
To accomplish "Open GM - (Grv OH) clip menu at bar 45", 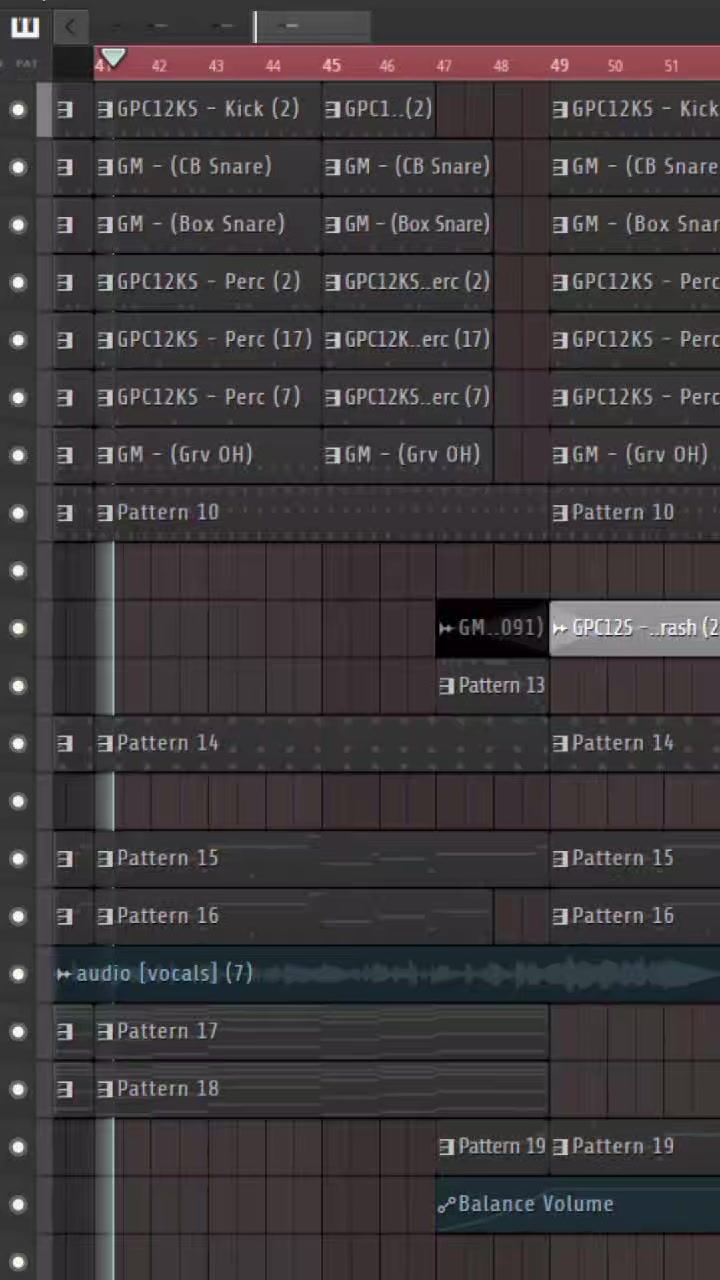I will [x=333, y=455].
